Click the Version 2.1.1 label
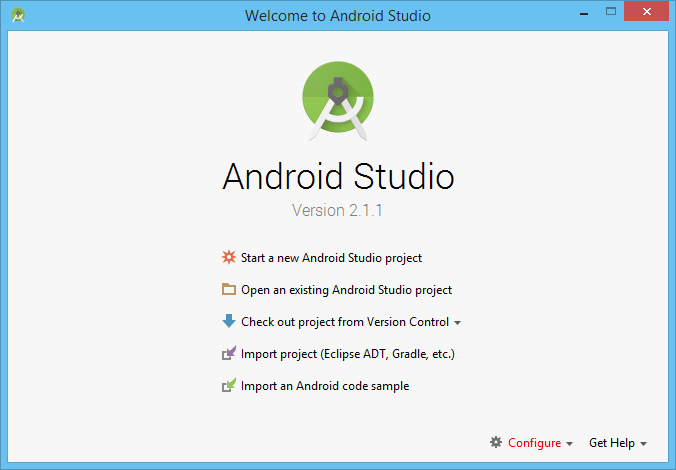 tap(337, 210)
